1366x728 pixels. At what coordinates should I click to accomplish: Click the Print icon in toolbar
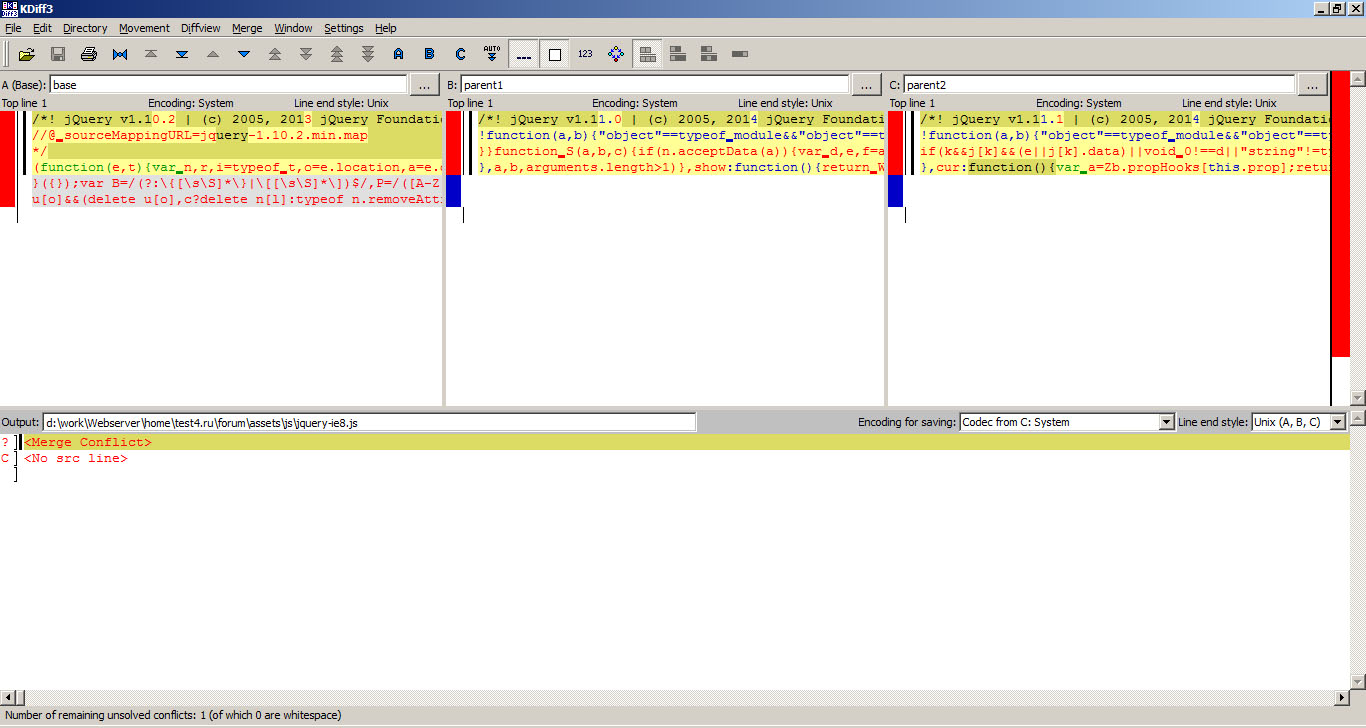(89, 54)
